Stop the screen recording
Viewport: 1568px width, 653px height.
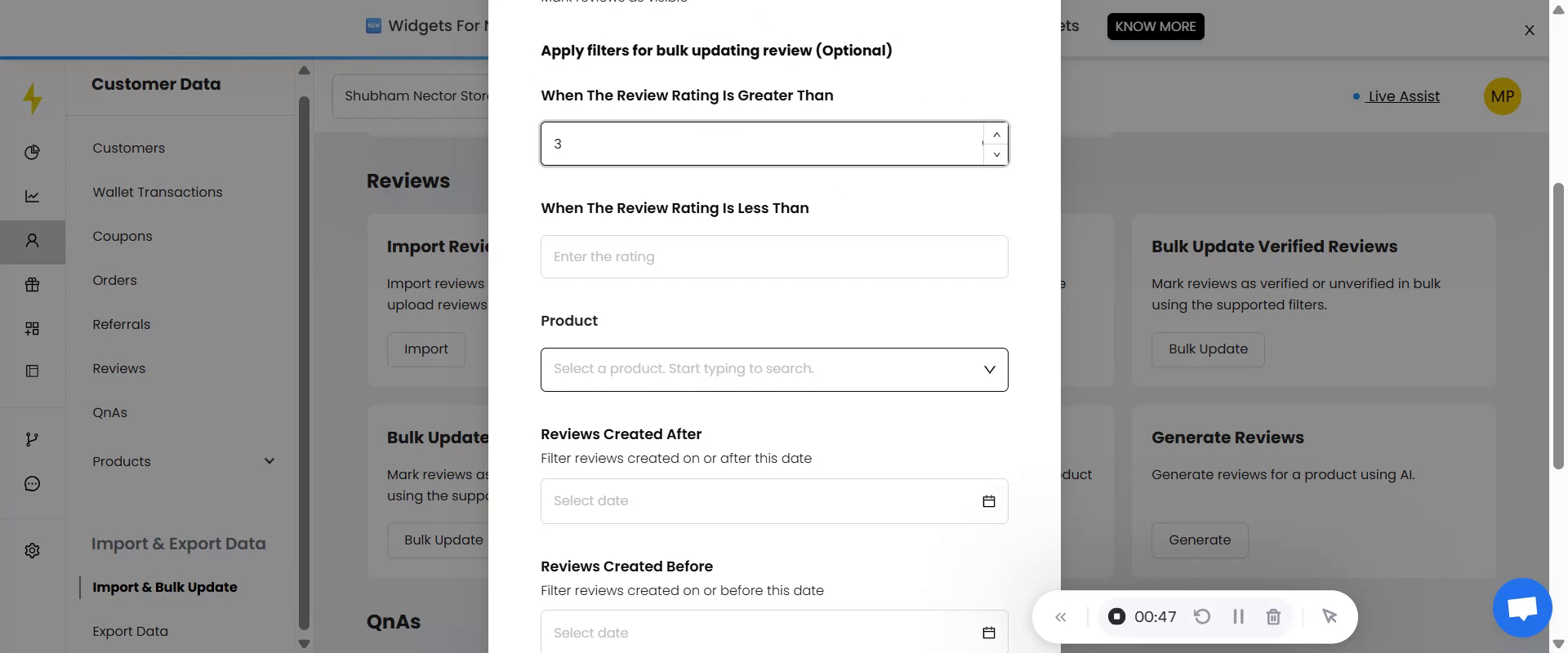pos(1116,616)
